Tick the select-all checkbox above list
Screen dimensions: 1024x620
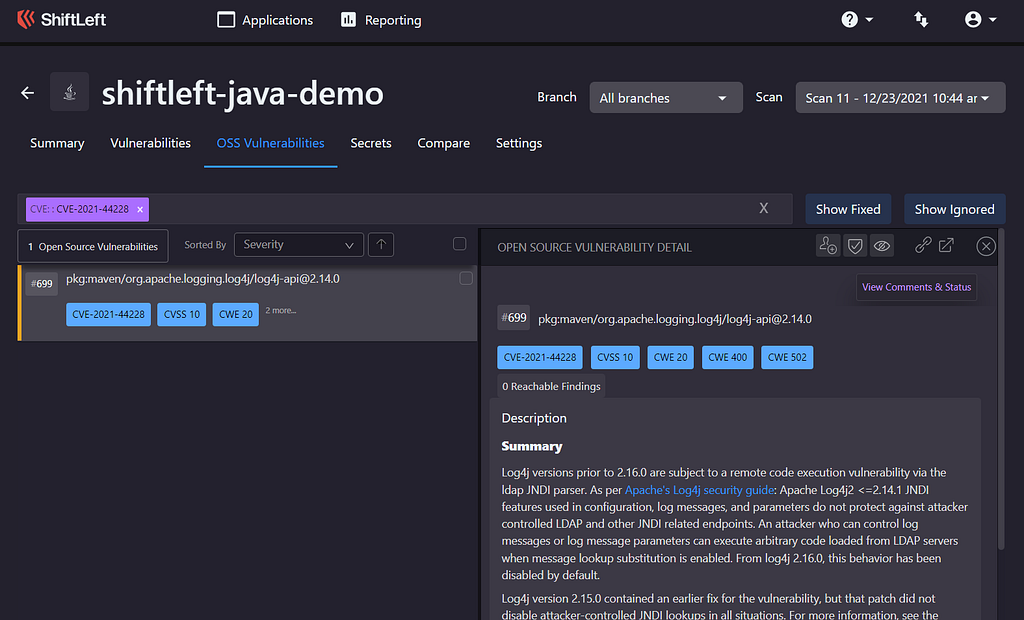pyautogui.click(x=459, y=243)
